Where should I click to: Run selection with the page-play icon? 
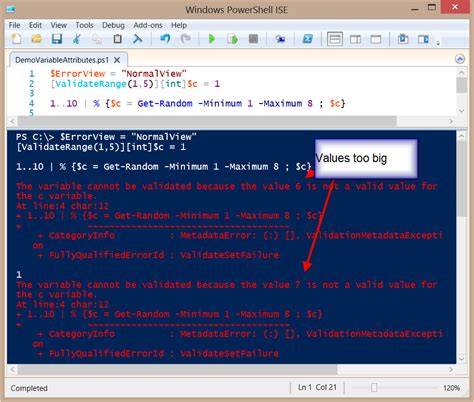pos(232,39)
